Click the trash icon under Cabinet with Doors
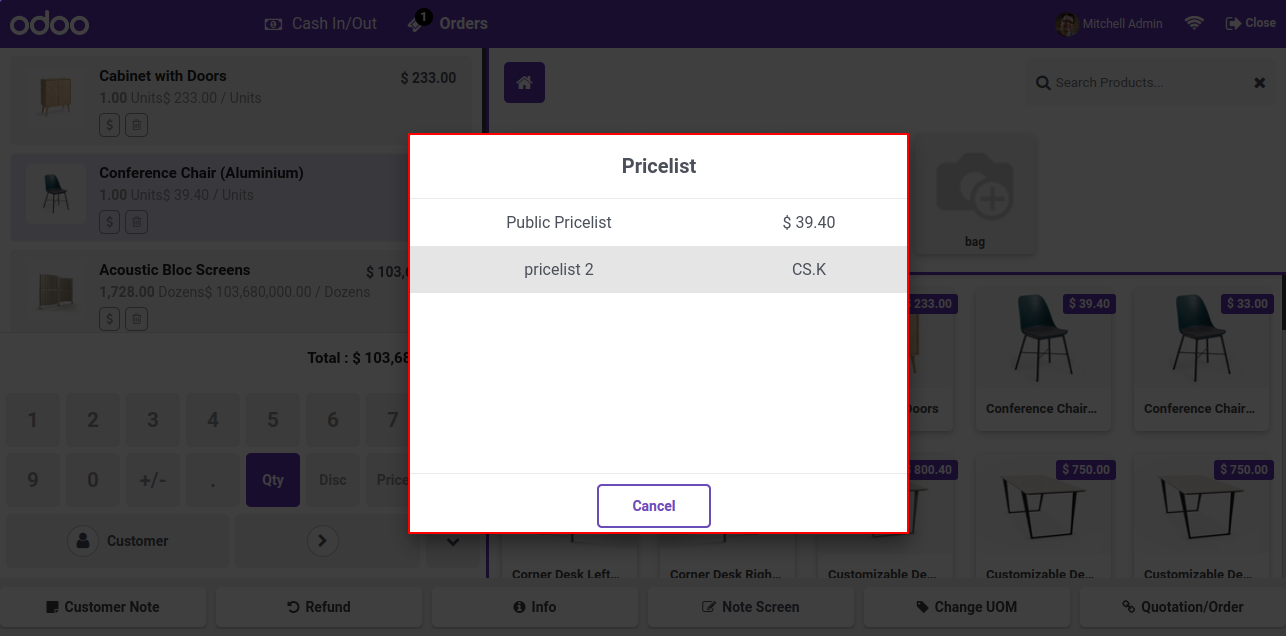 pos(137,125)
